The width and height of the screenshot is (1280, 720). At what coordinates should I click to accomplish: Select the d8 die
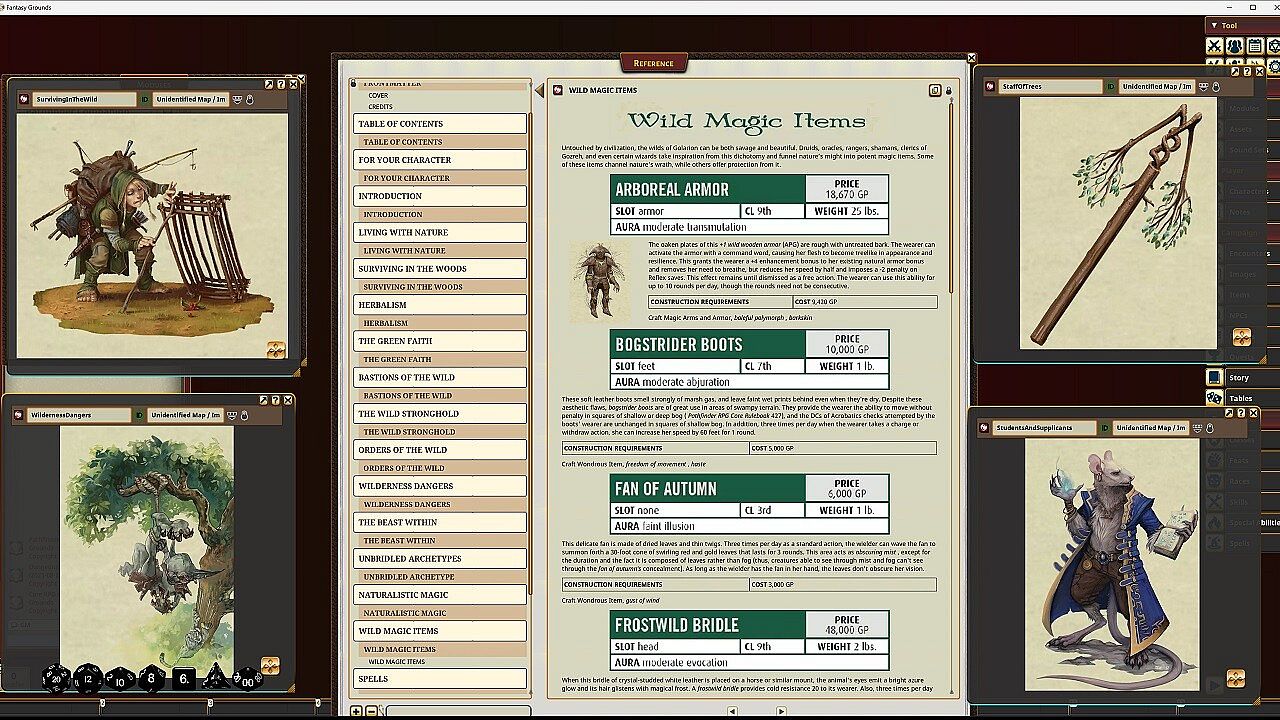tap(151, 679)
